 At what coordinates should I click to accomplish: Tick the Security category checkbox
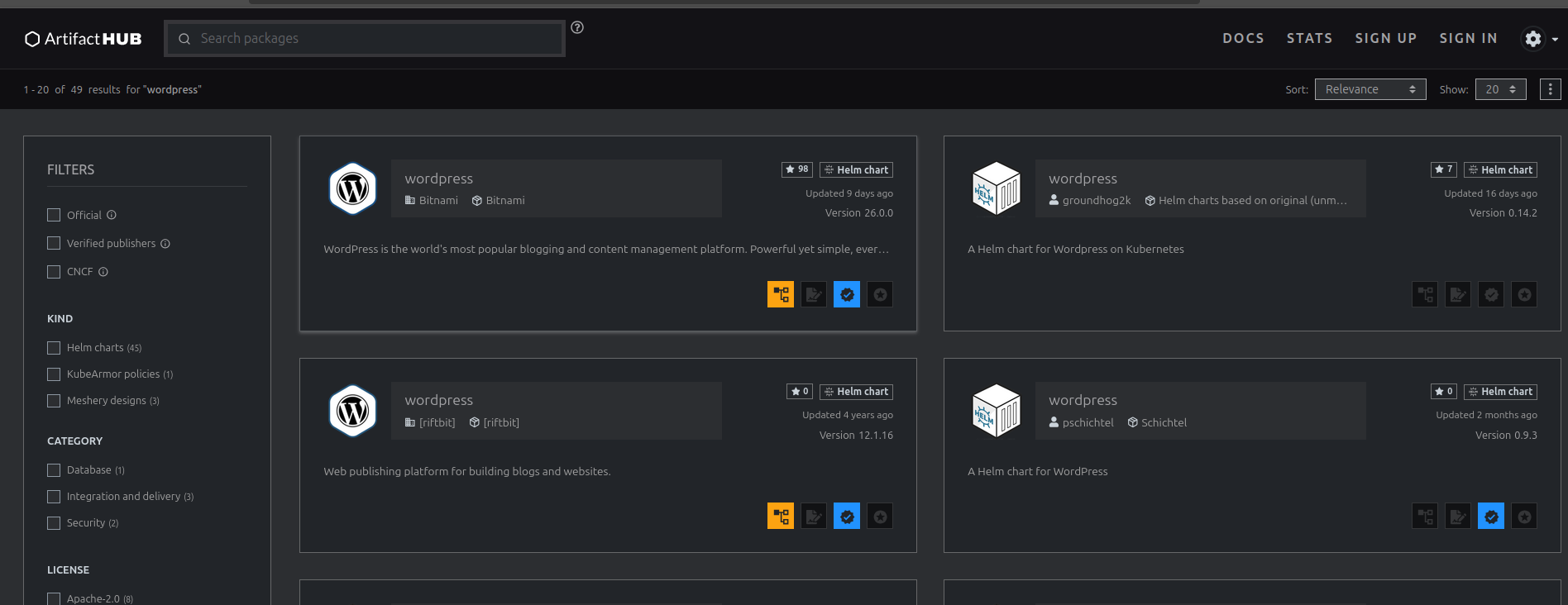pos(54,523)
